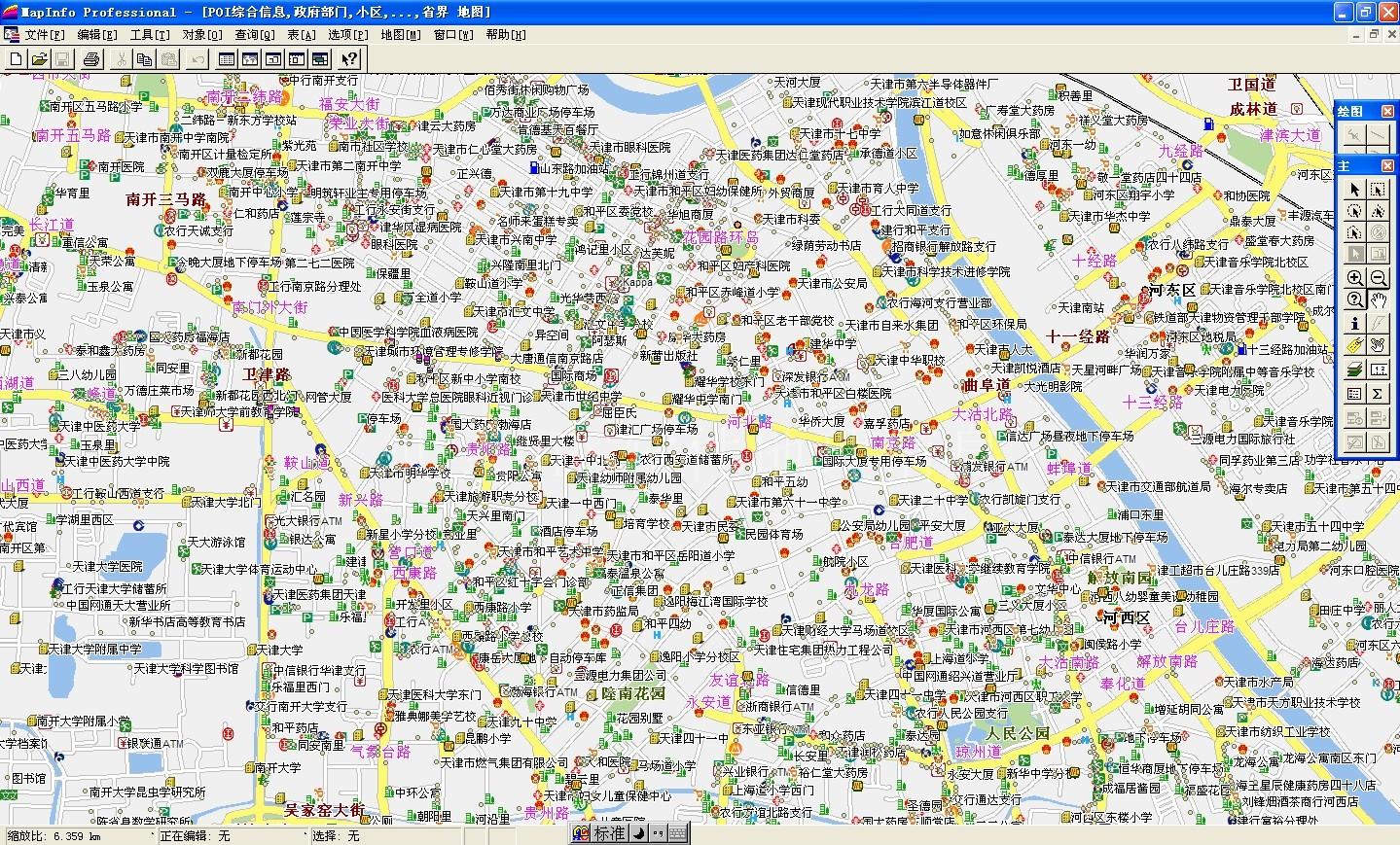Activate the Grabber hand tool
Screen dimensions: 1400x845
(1378, 300)
